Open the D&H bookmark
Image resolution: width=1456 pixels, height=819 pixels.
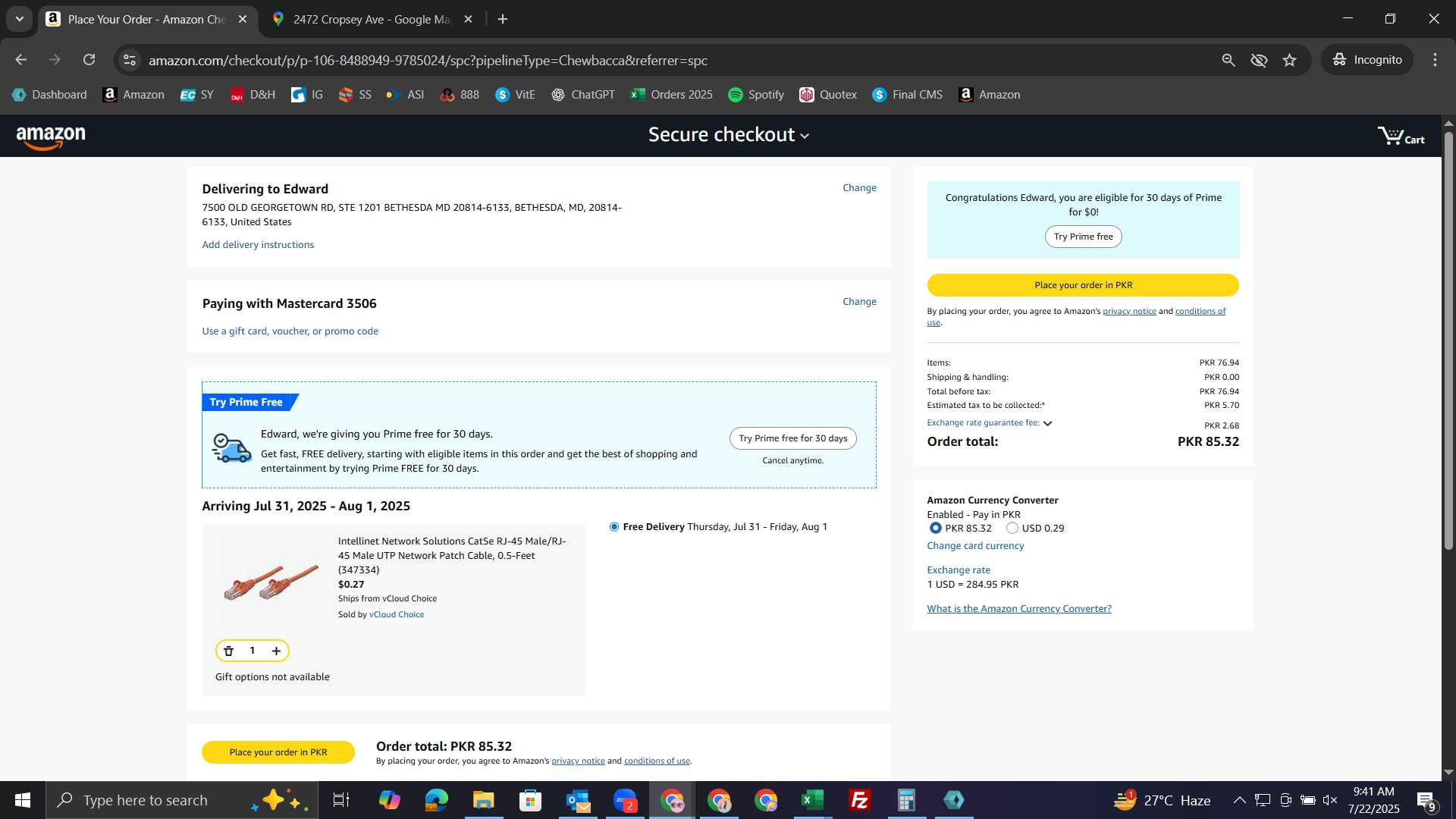(253, 95)
